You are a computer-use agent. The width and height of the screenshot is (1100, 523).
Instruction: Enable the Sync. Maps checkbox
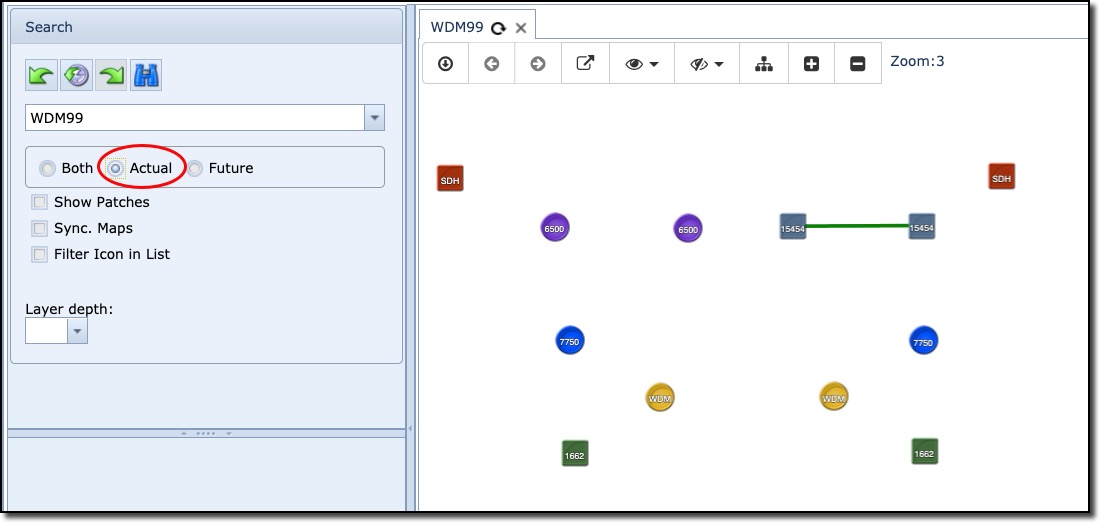(x=40, y=228)
